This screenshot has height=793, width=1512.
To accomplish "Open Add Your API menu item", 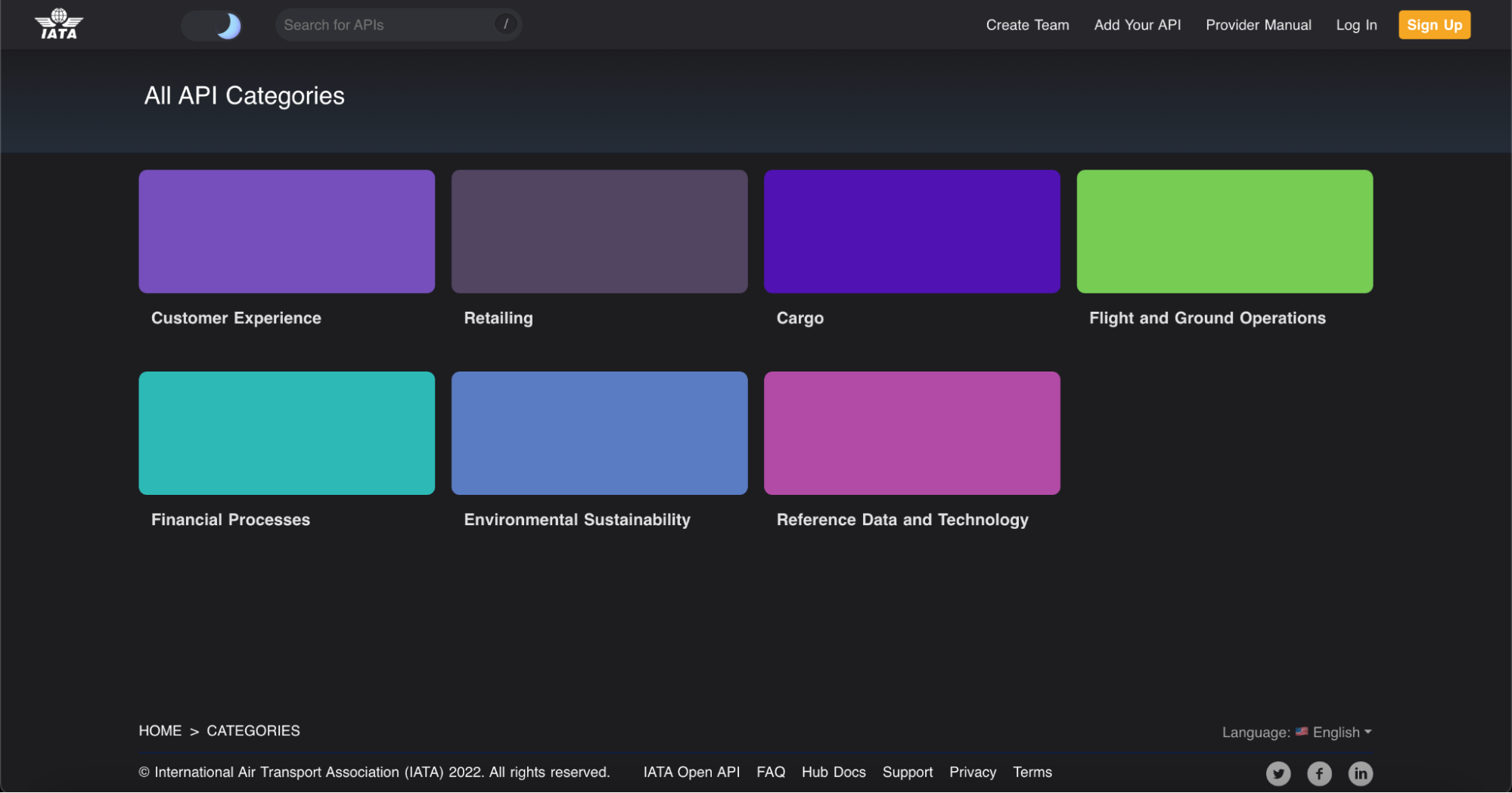I will coord(1137,25).
